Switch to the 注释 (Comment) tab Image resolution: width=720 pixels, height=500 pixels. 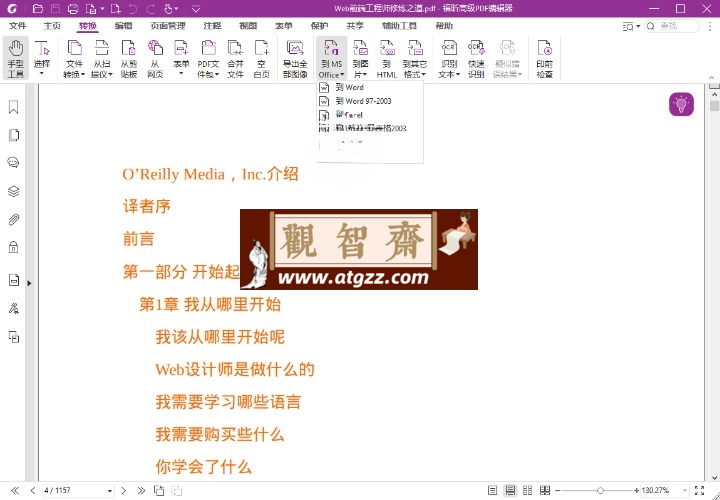click(212, 26)
